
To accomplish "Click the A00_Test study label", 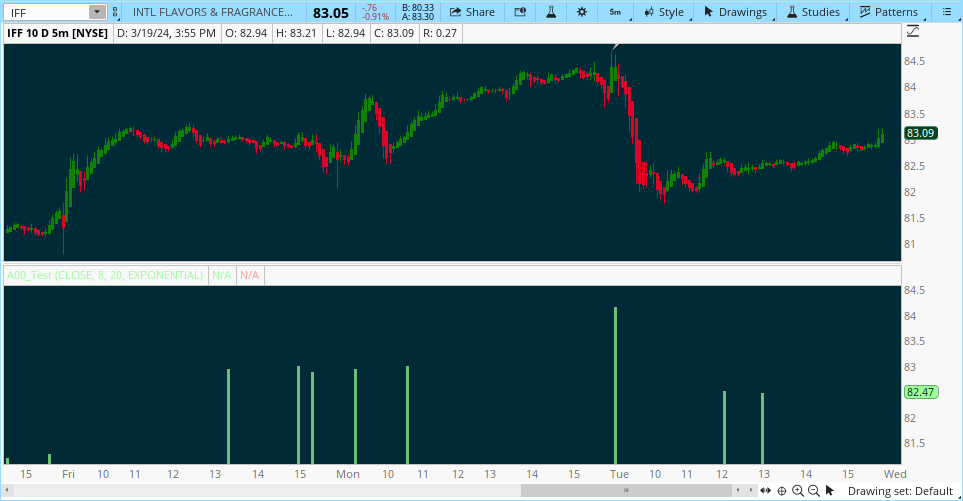I will (x=105, y=275).
